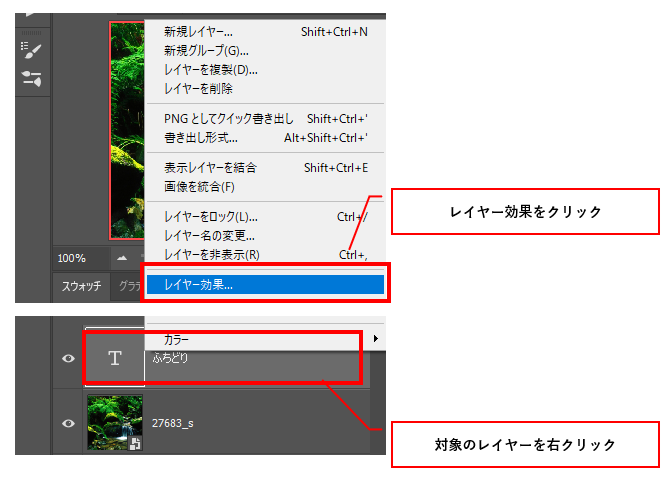Expand the カラー submenu arrow

click(375, 340)
